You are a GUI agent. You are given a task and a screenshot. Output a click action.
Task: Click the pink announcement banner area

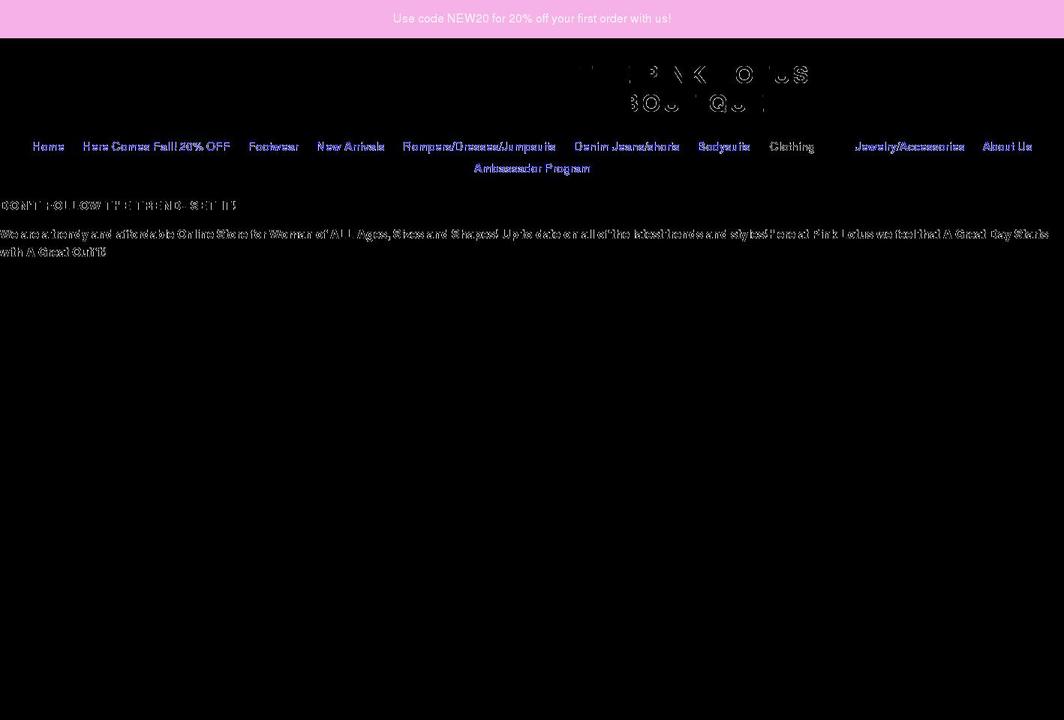click(532, 18)
